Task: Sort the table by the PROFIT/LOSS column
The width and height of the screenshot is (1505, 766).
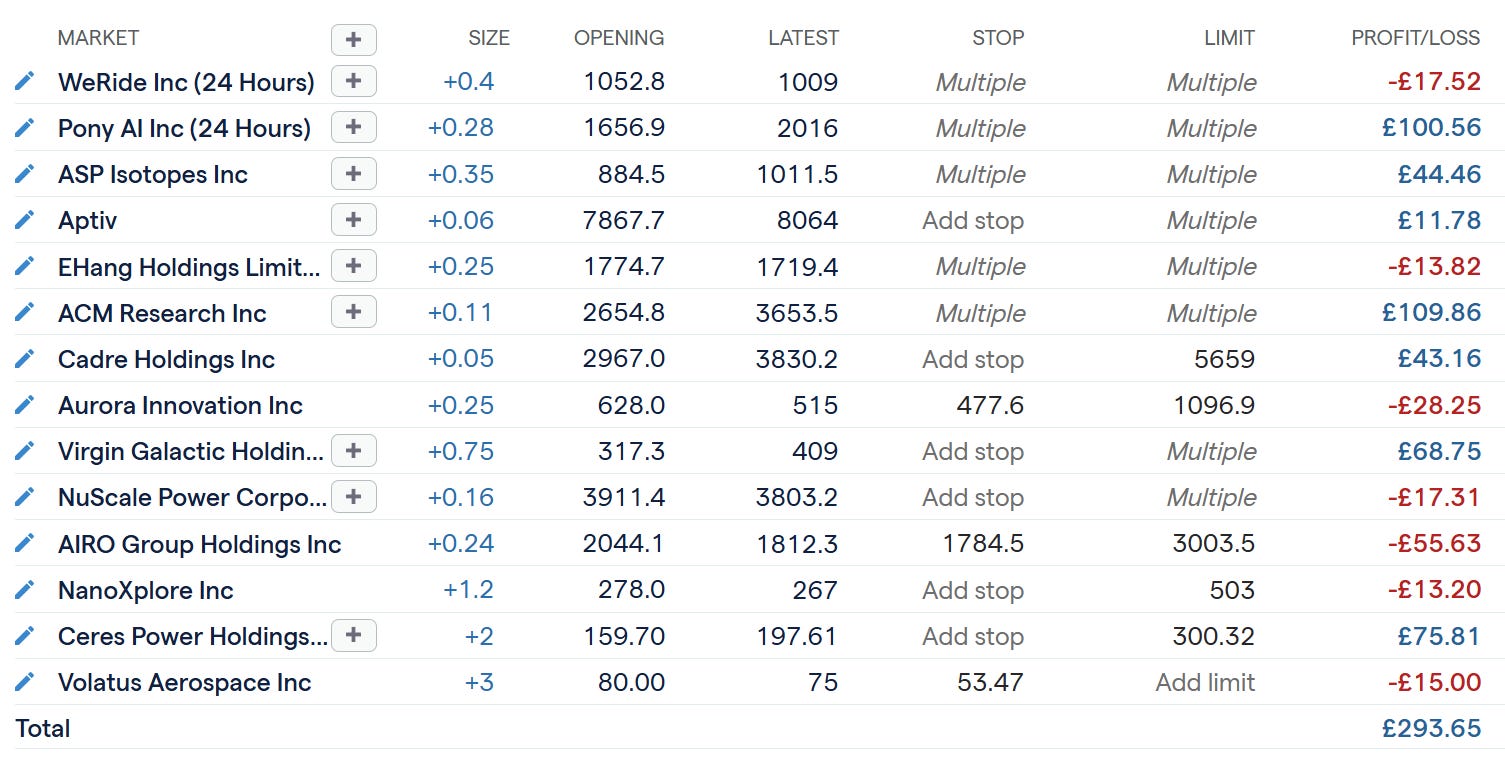Action: click(x=1414, y=38)
